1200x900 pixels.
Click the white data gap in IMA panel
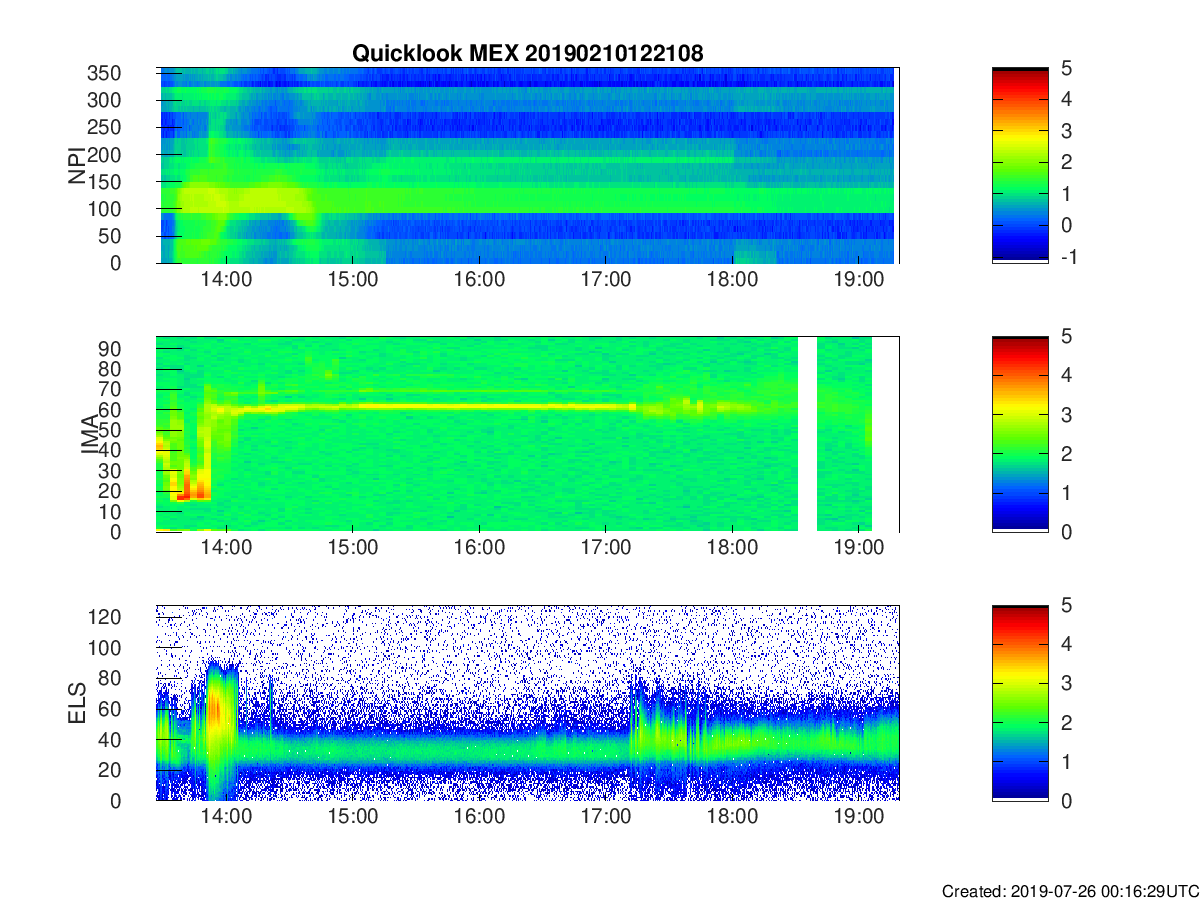tap(807, 434)
